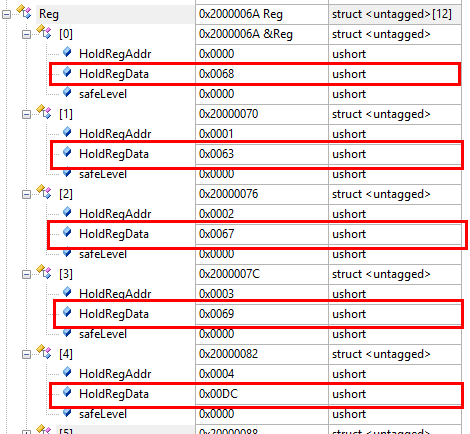Select the [0] array element row

pyautogui.click(x=66, y=34)
